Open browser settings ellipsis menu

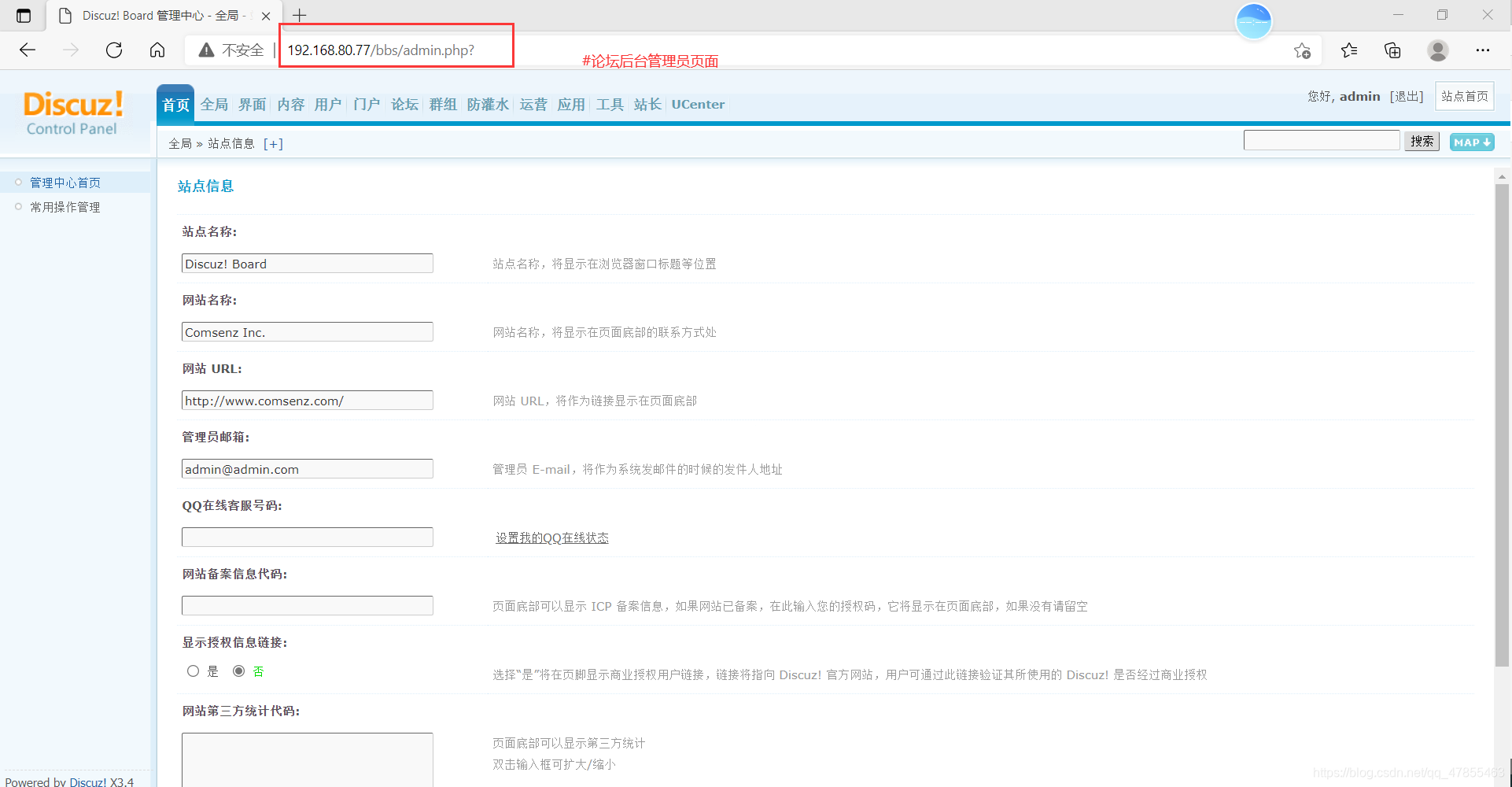tap(1483, 50)
